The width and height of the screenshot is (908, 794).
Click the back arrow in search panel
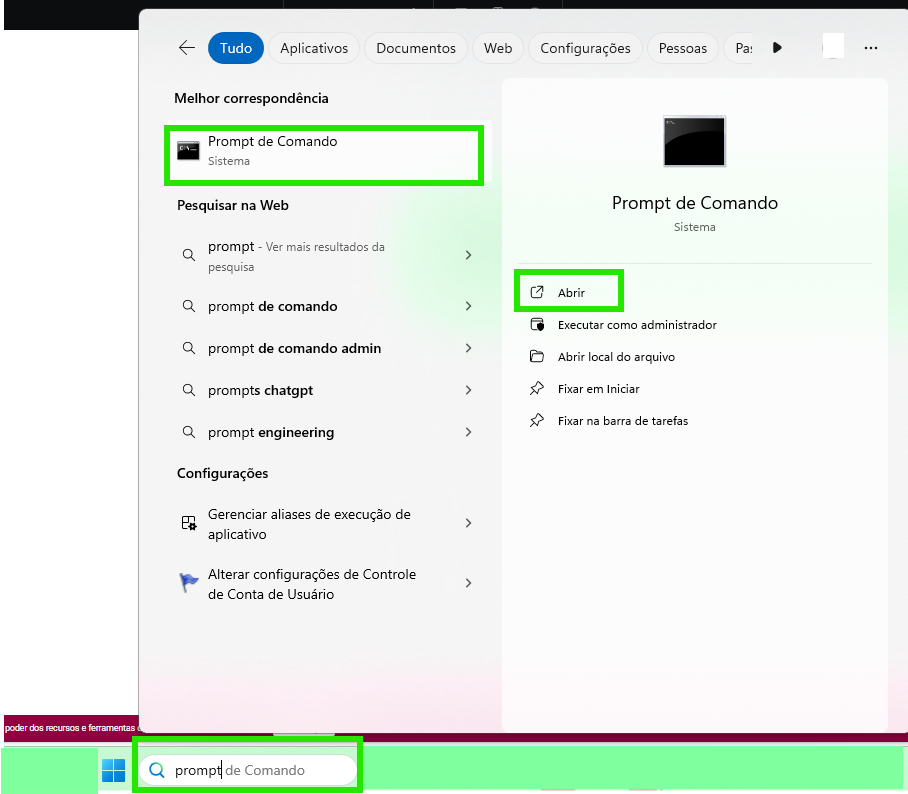(186, 48)
